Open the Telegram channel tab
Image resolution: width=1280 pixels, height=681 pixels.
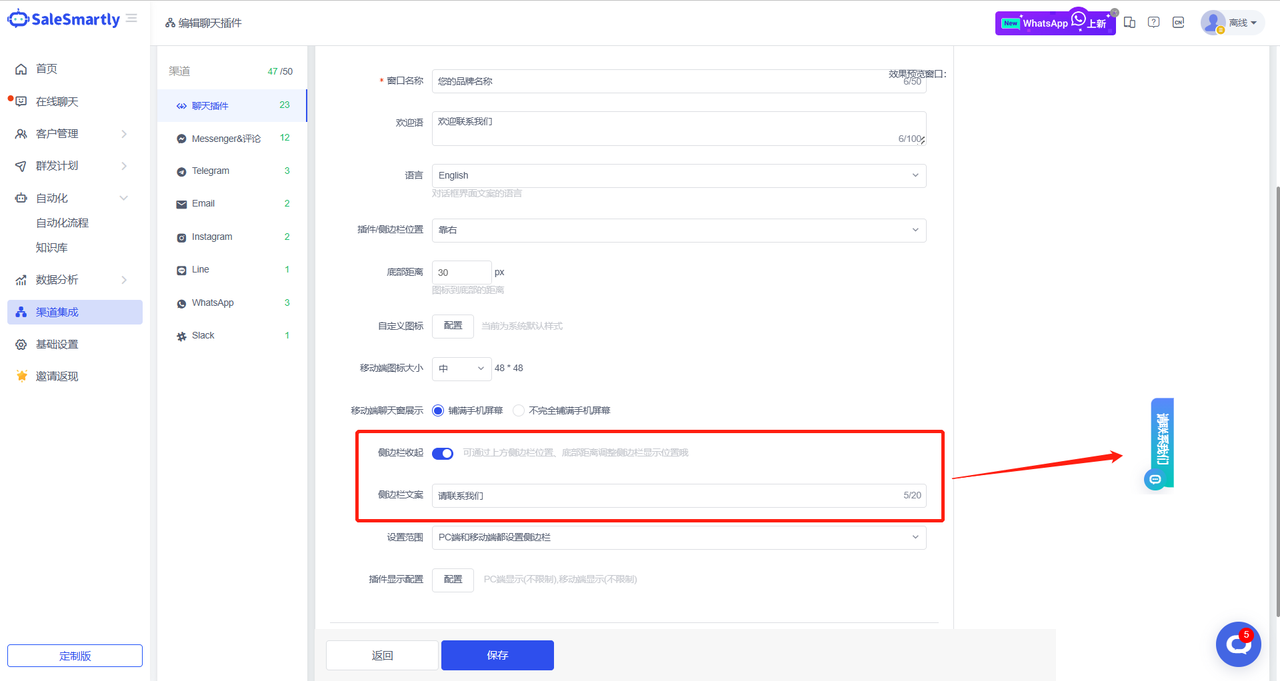coord(211,171)
